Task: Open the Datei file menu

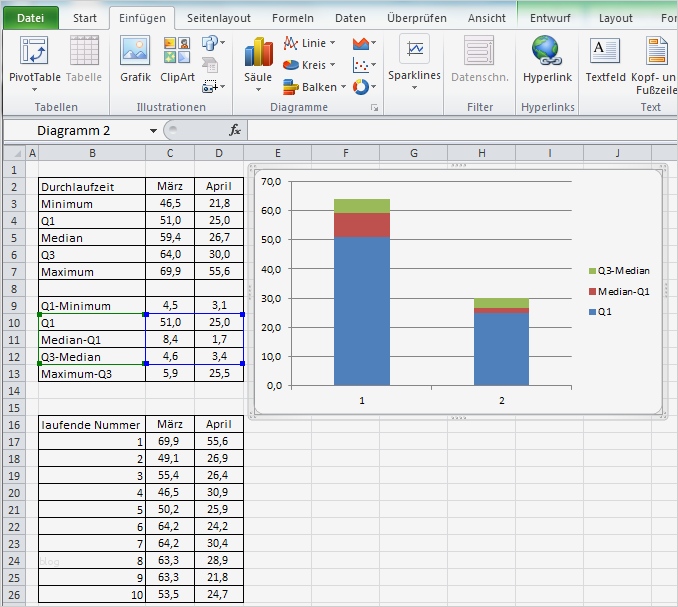Action: tap(30, 17)
